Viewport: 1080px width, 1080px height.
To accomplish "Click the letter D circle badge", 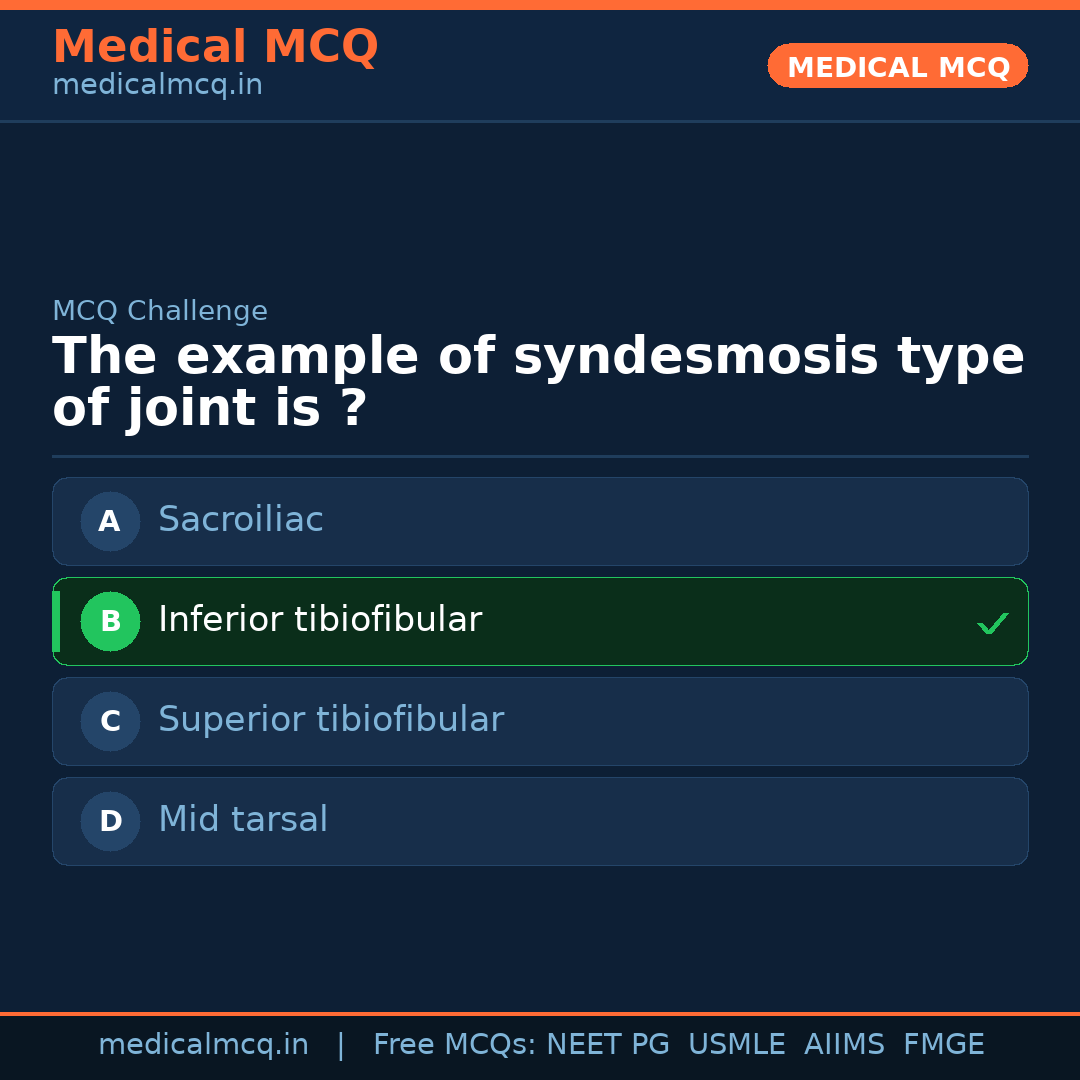I will click(110, 821).
